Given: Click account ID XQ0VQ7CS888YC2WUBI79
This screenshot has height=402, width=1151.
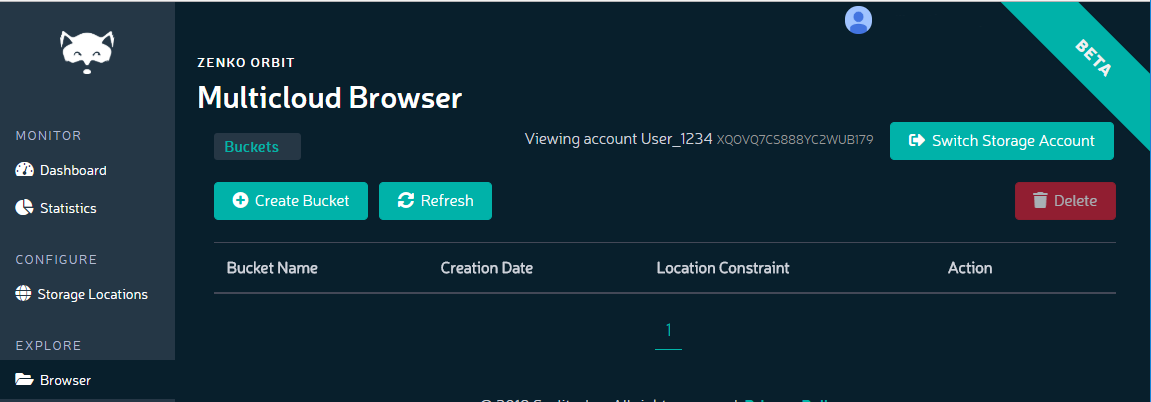Looking at the screenshot, I should tap(795, 139).
